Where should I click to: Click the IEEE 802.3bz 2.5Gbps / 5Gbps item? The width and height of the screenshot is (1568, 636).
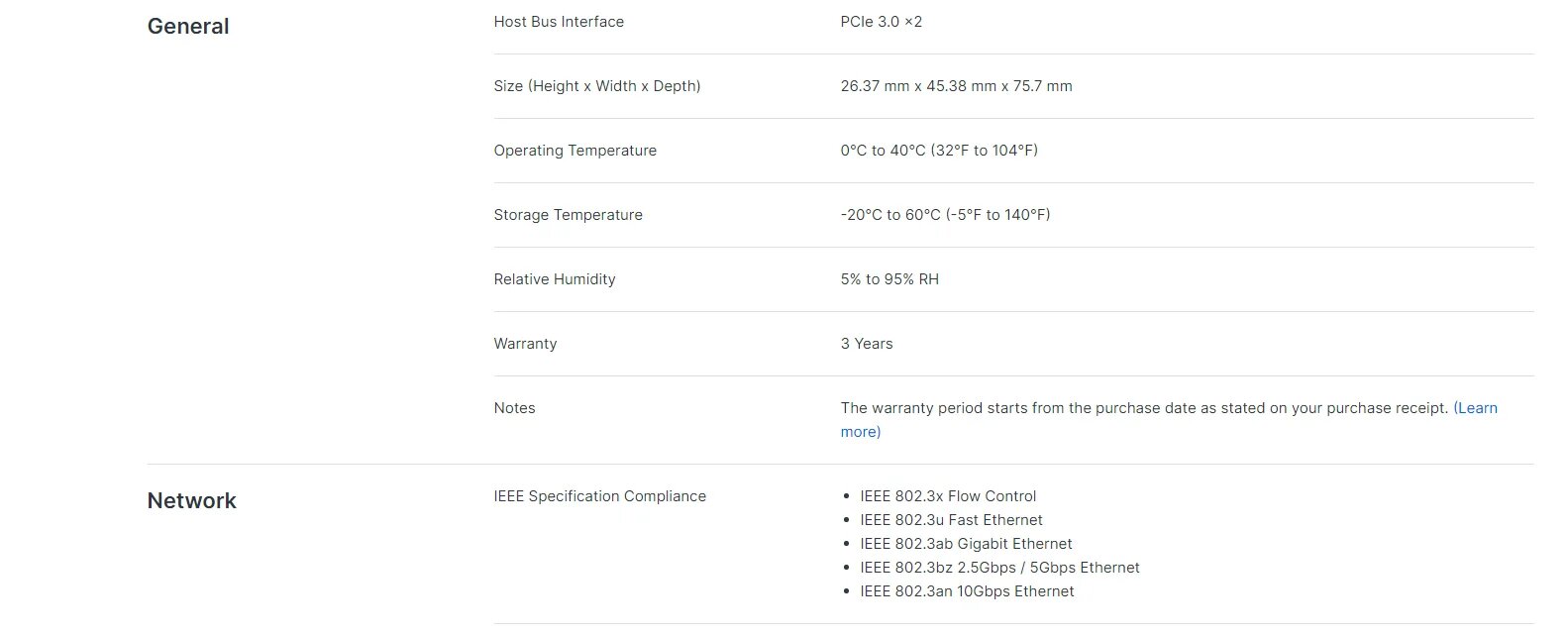coord(999,568)
